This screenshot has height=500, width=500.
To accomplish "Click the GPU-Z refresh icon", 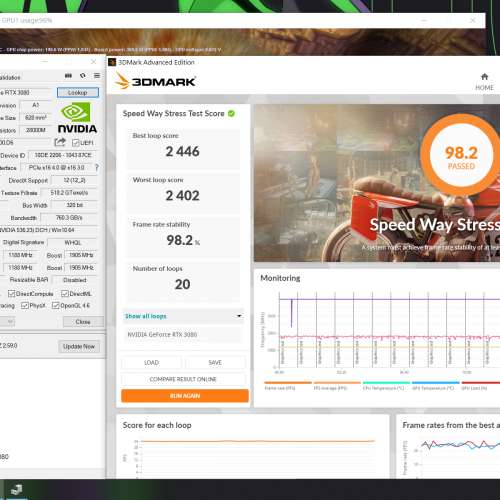I will 83,76.
